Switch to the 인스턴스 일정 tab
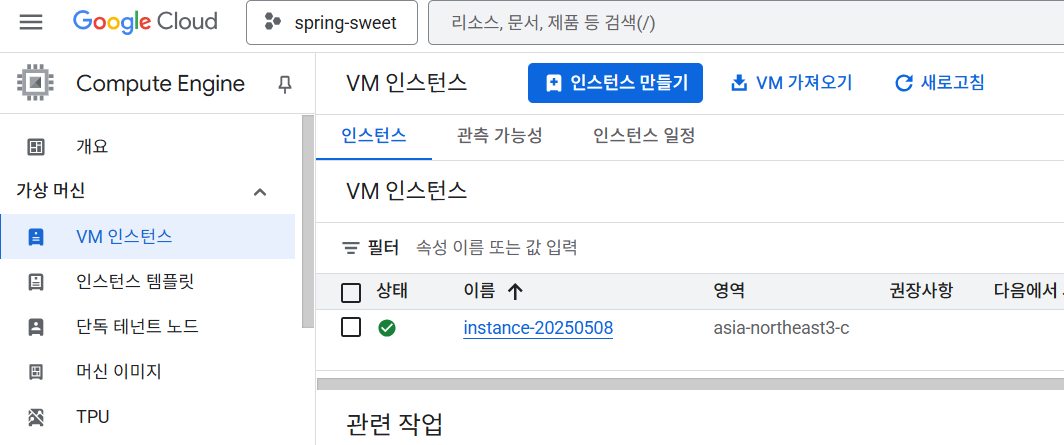The image size is (1064, 445). (x=644, y=136)
